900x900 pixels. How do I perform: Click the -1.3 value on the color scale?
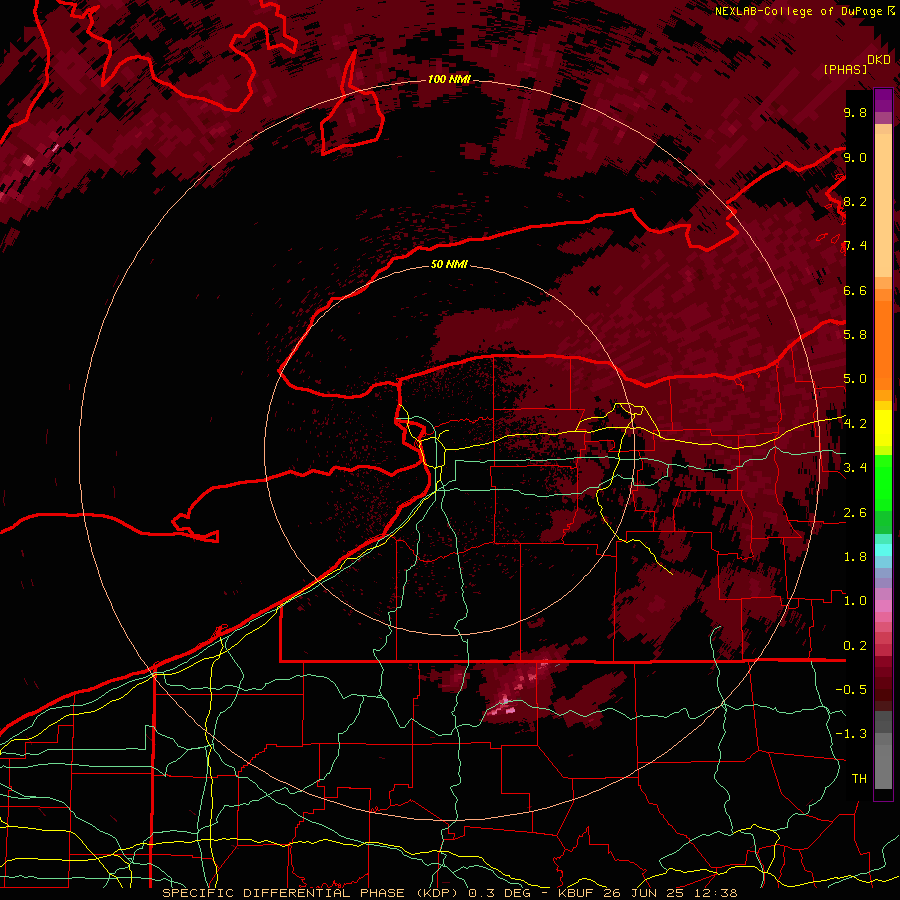pyautogui.click(x=851, y=734)
